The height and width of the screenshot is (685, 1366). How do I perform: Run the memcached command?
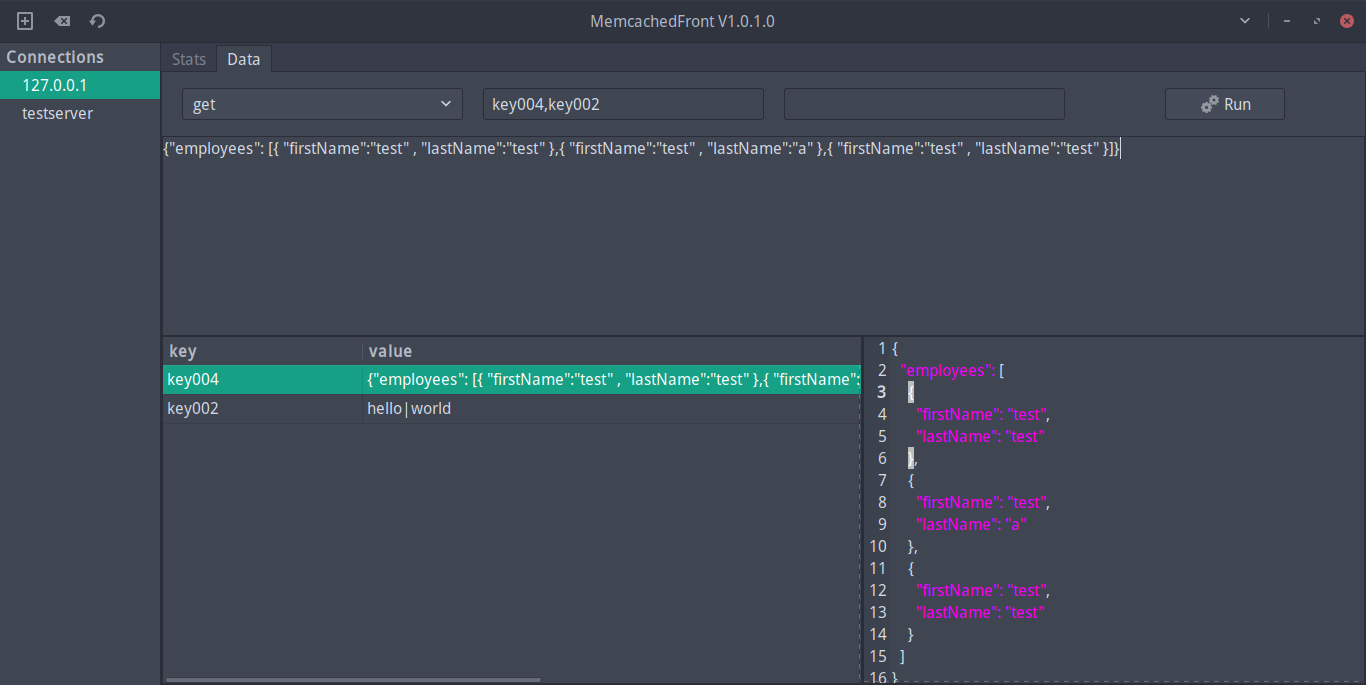(x=1225, y=104)
